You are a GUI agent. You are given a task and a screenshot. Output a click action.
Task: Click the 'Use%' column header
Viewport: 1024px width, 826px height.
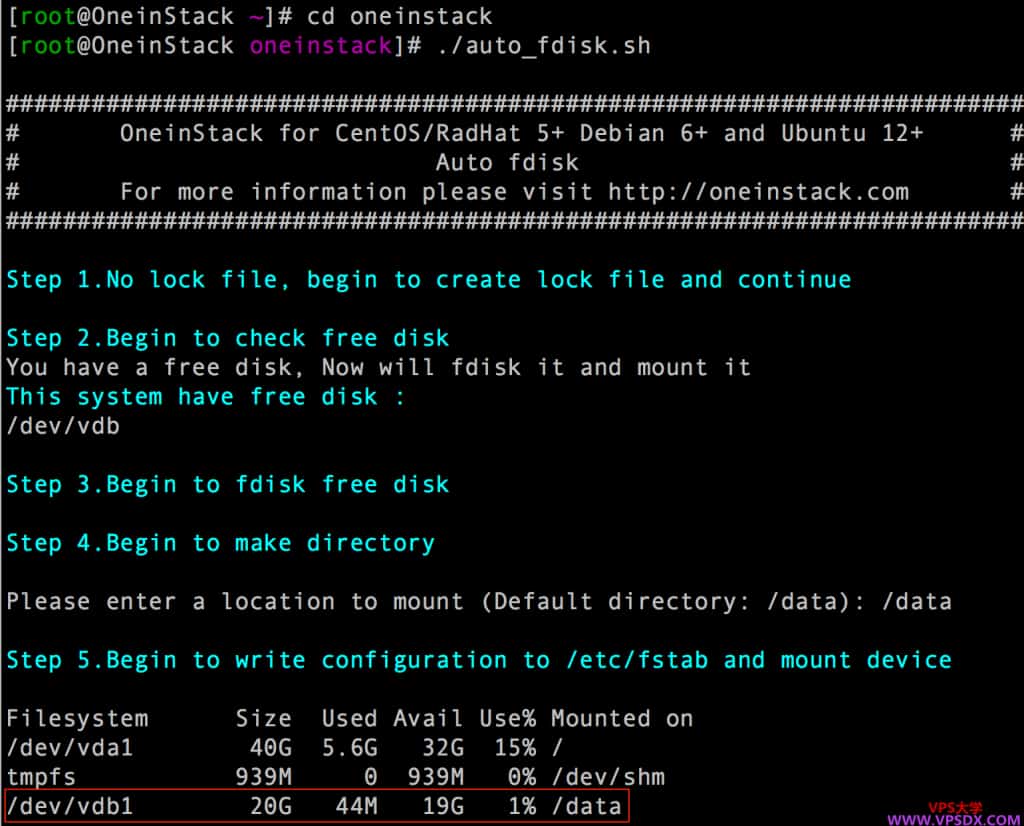507,718
